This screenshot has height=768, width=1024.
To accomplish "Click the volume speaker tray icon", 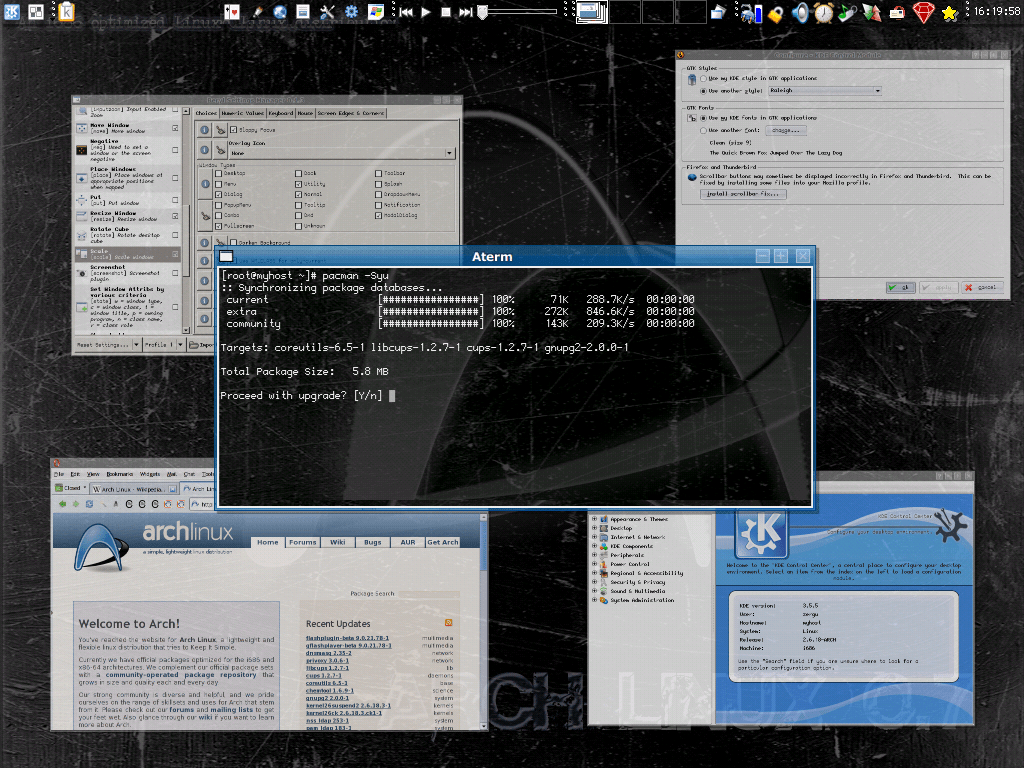I will tap(800, 12).
